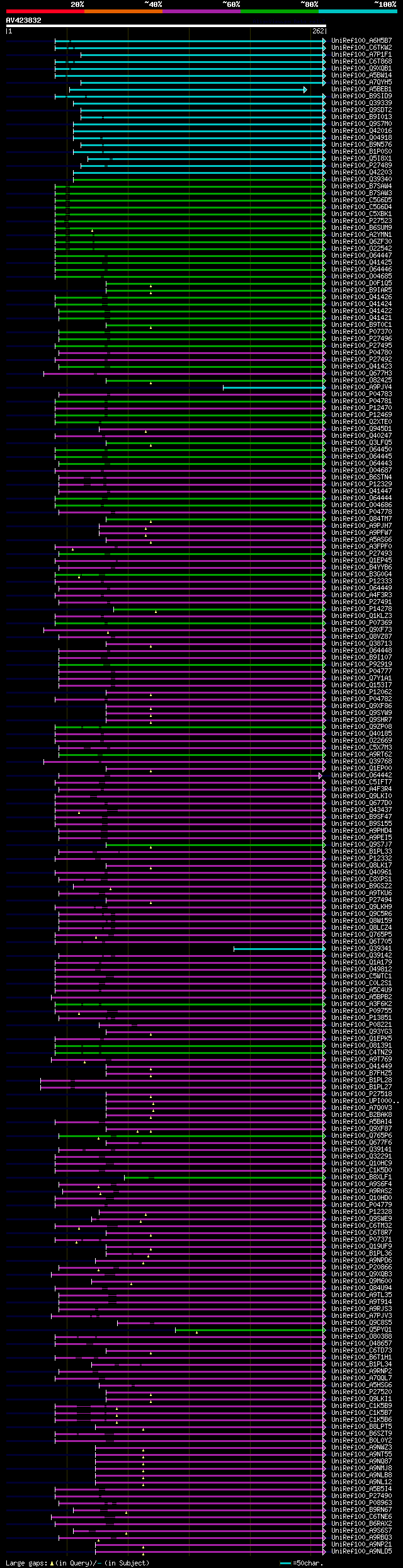Select the UniRef100_Q6ZF30 label
Image resolution: width=403 pixels, height=1568 pixels.
(361, 242)
